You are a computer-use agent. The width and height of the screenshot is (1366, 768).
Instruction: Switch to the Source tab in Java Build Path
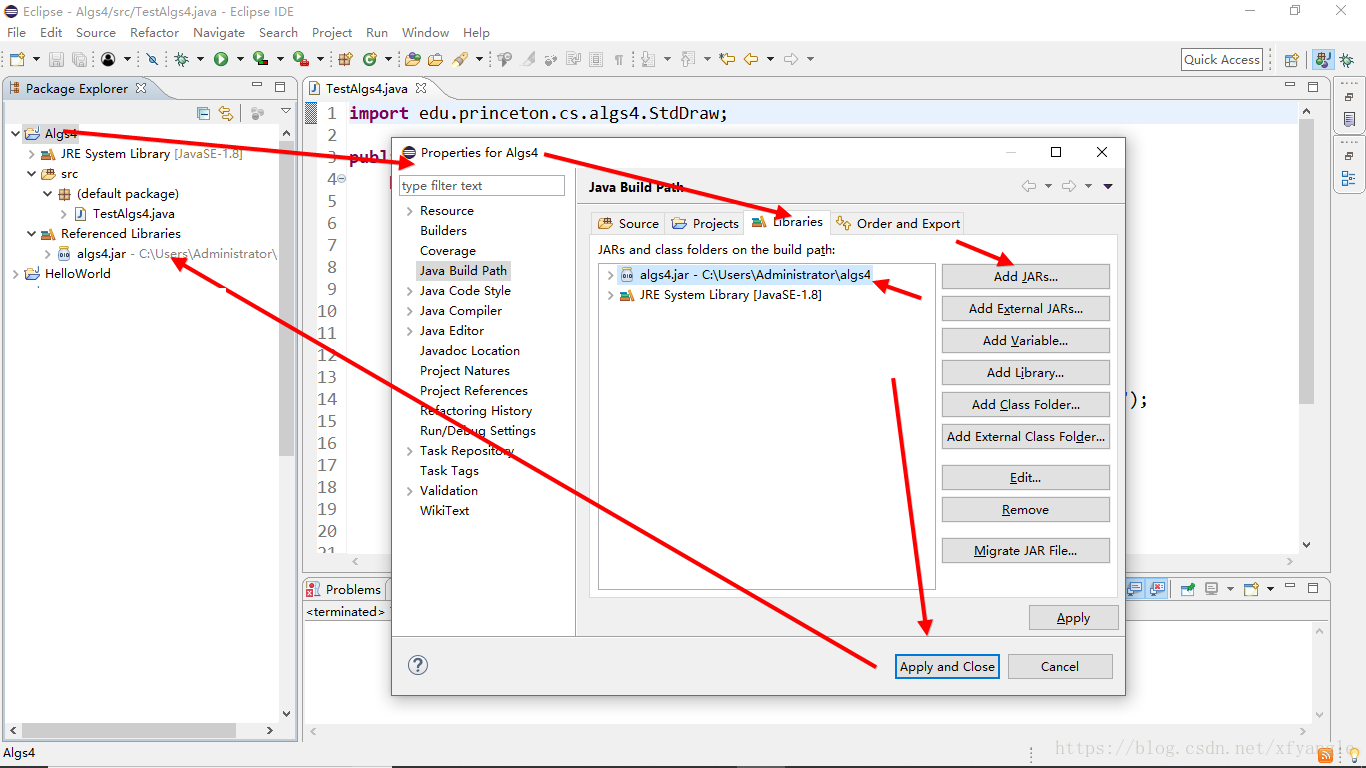tap(629, 223)
